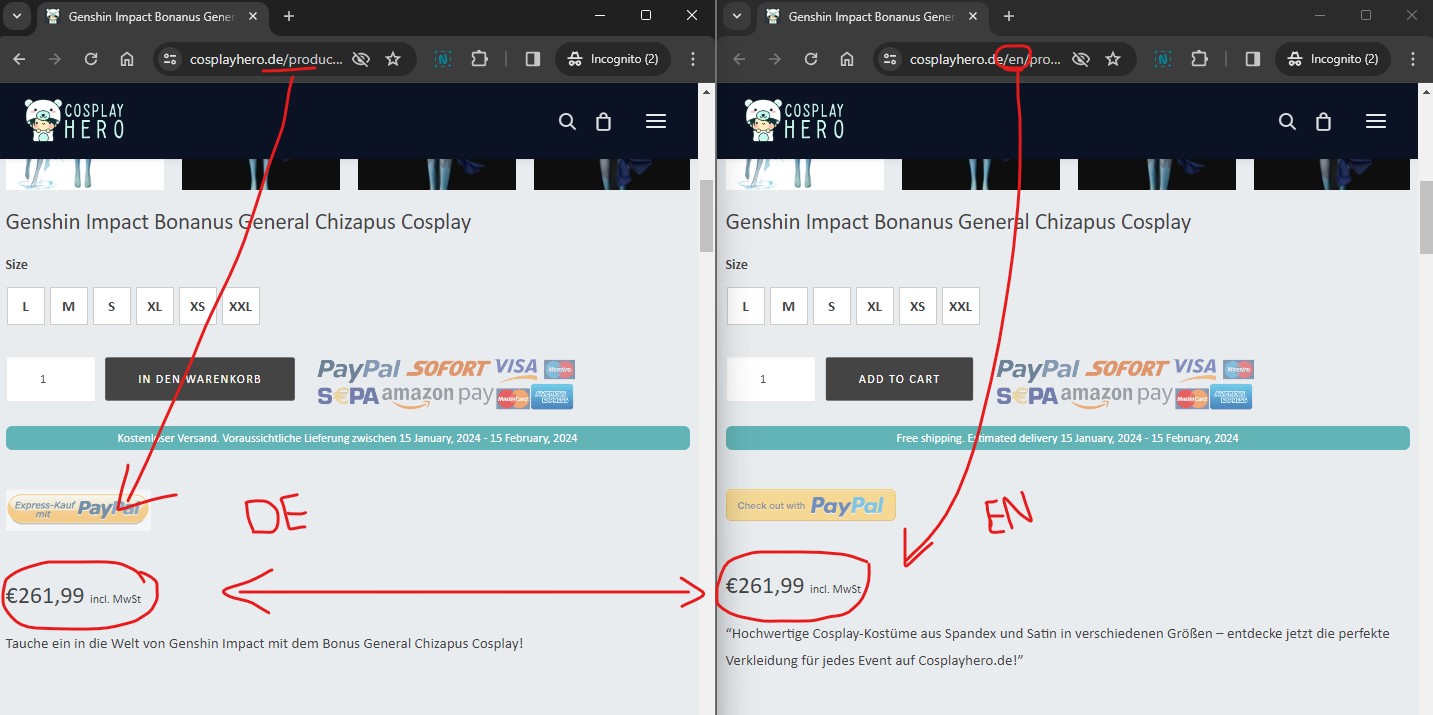Click Check out with PayPal button
The width and height of the screenshot is (1433, 715).
click(x=811, y=505)
